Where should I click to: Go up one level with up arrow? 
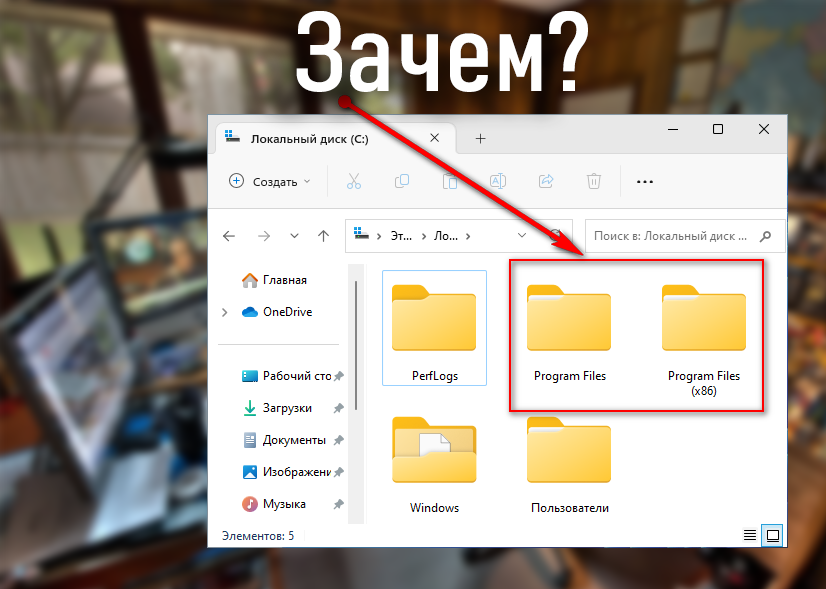click(323, 236)
